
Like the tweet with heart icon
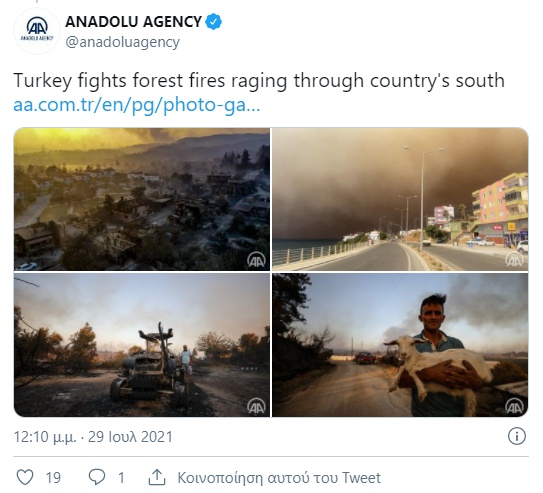click(25, 477)
